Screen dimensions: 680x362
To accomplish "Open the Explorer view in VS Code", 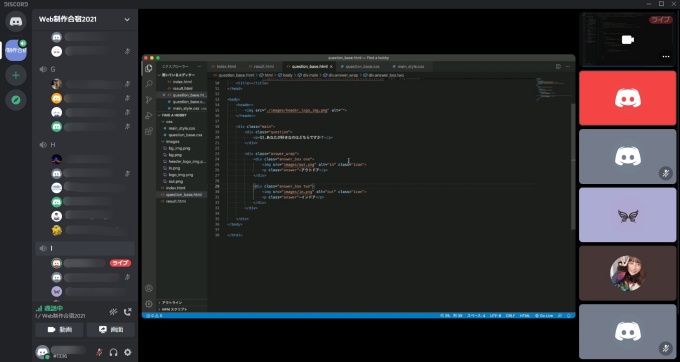I will tap(149, 68).
